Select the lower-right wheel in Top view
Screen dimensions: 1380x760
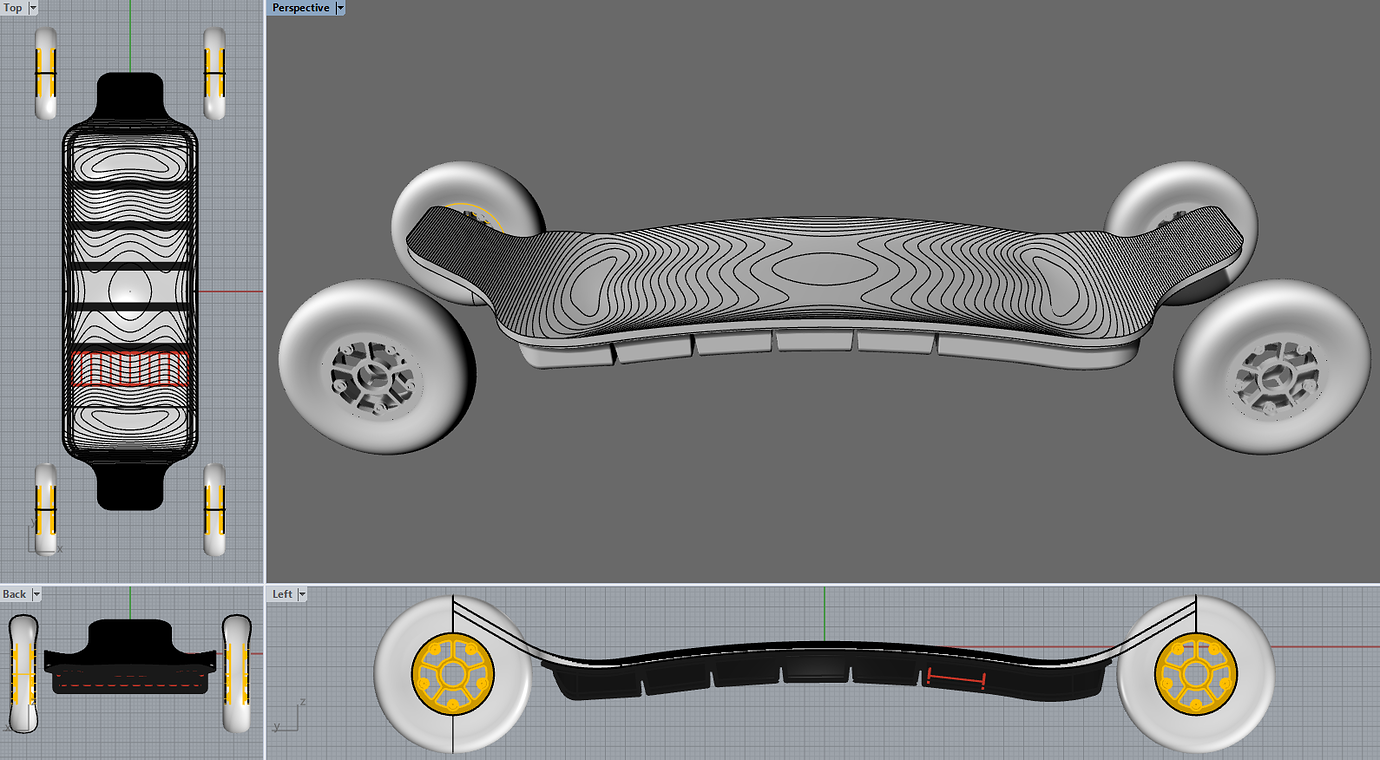(x=214, y=509)
